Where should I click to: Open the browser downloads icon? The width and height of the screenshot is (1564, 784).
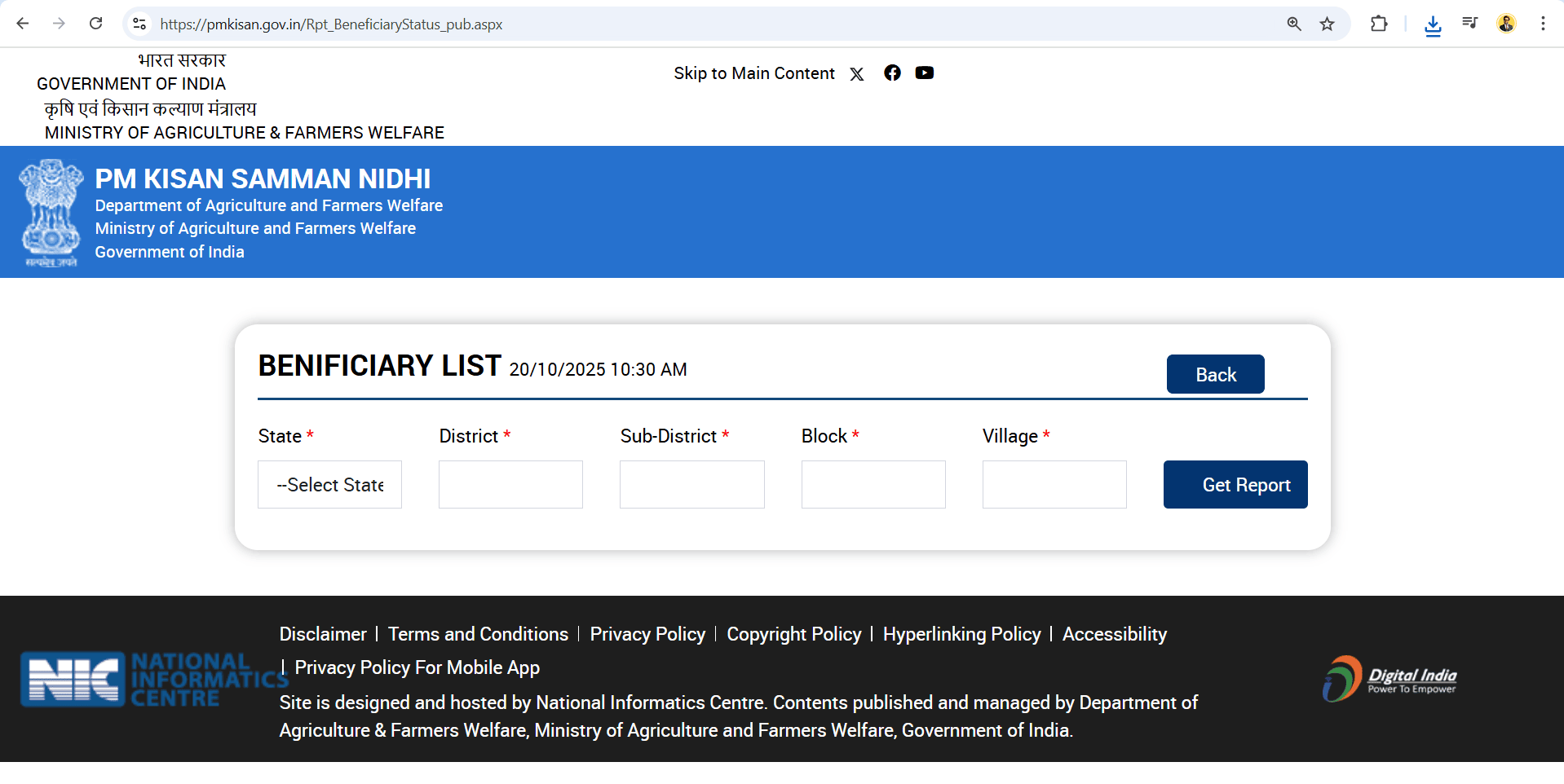[x=1433, y=24]
